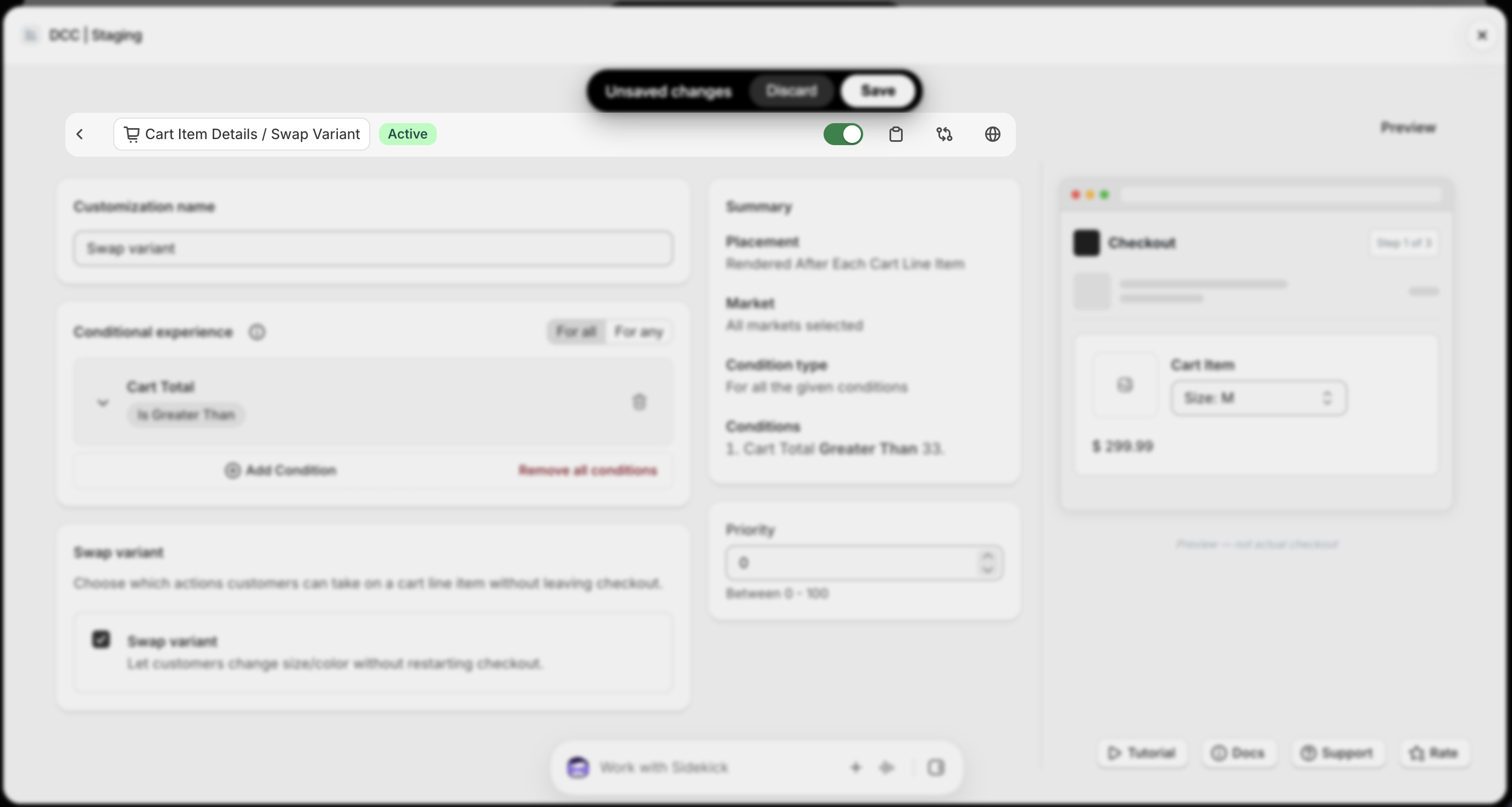Uncheck the Swap variant checkbox

coord(101,640)
